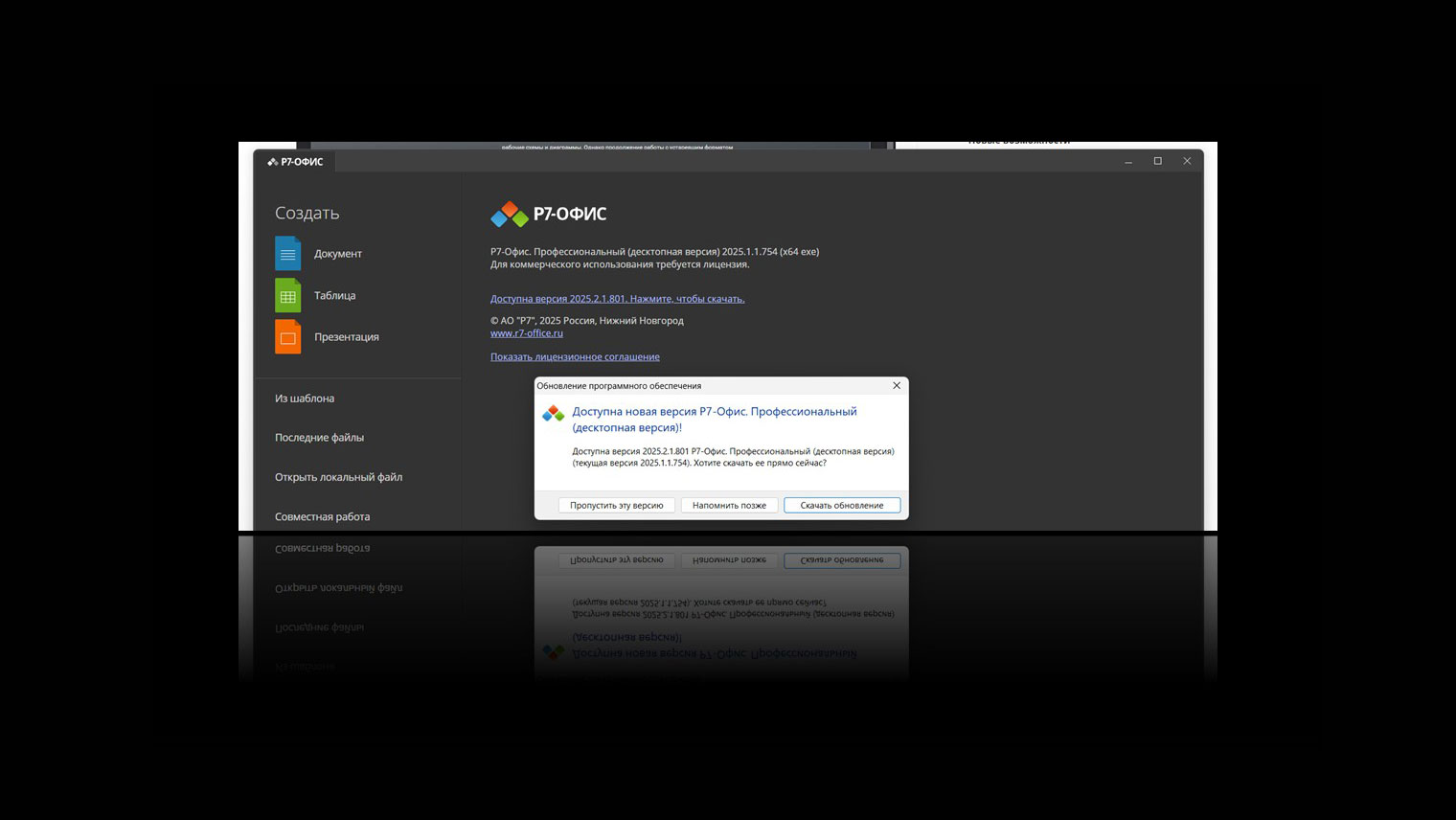The height and width of the screenshot is (820, 1456).
Task: Close the Р7-Офис main window
Action: pyautogui.click(x=1187, y=162)
